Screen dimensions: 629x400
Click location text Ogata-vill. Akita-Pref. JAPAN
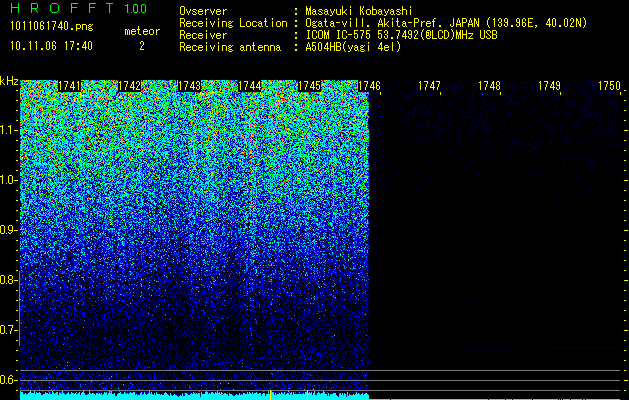click(392, 23)
